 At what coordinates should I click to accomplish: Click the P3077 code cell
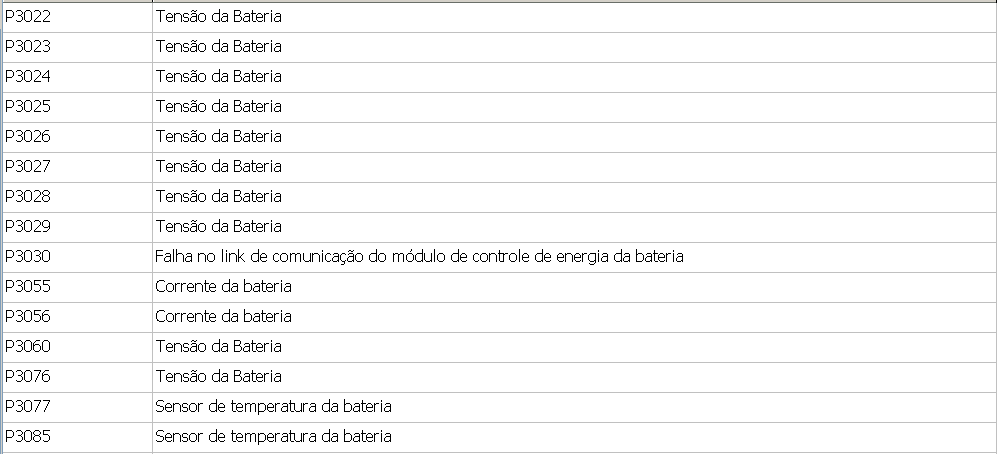pyautogui.click(x=28, y=407)
